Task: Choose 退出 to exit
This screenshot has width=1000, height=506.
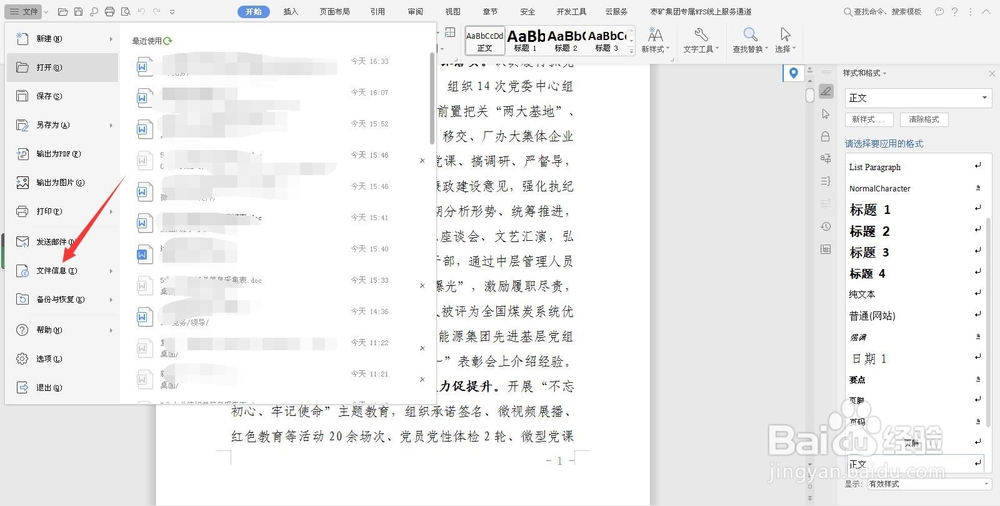Action: 62,387
